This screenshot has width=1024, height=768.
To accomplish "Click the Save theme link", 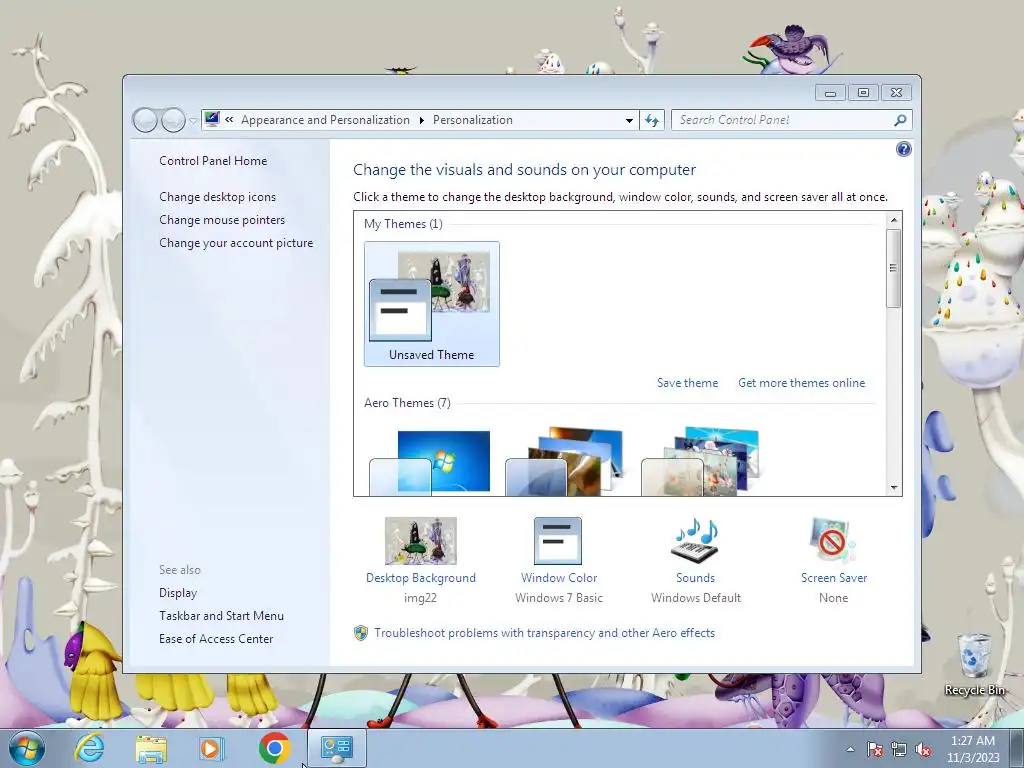I will coord(687,383).
